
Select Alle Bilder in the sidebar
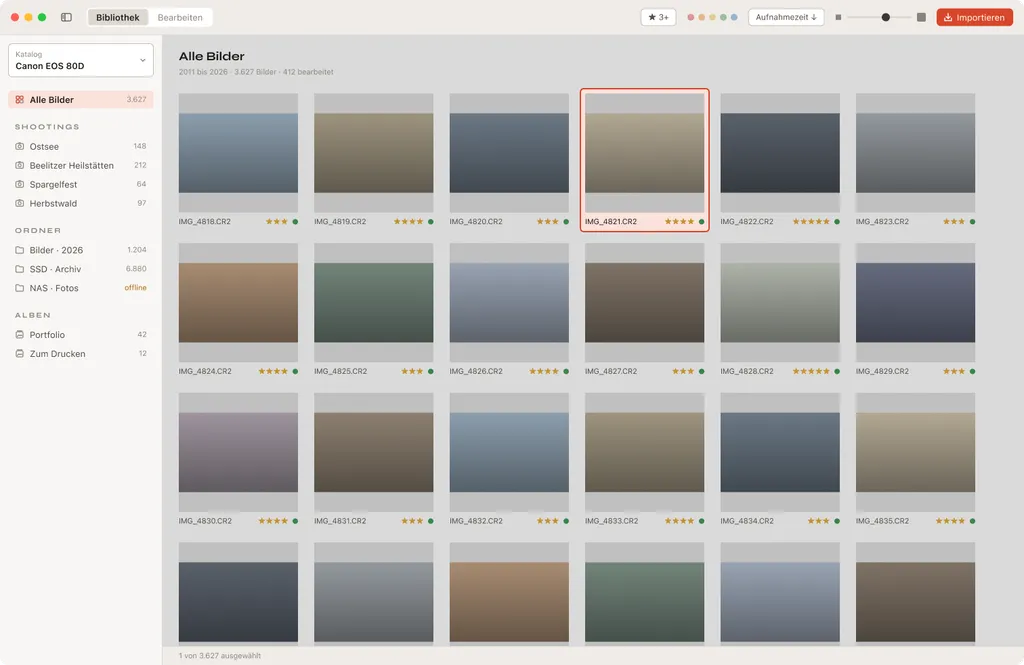pos(81,100)
